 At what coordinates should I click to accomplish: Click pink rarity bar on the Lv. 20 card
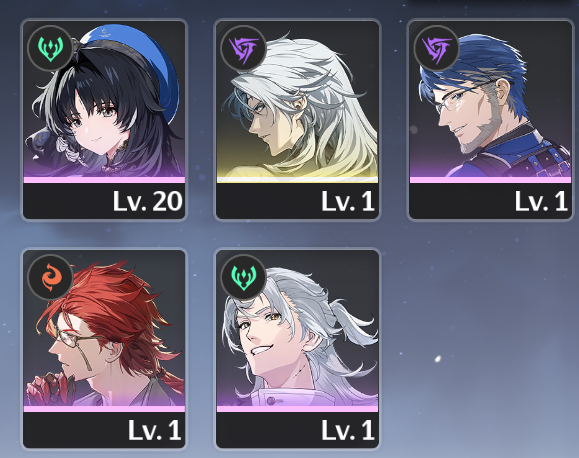[x=104, y=180]
